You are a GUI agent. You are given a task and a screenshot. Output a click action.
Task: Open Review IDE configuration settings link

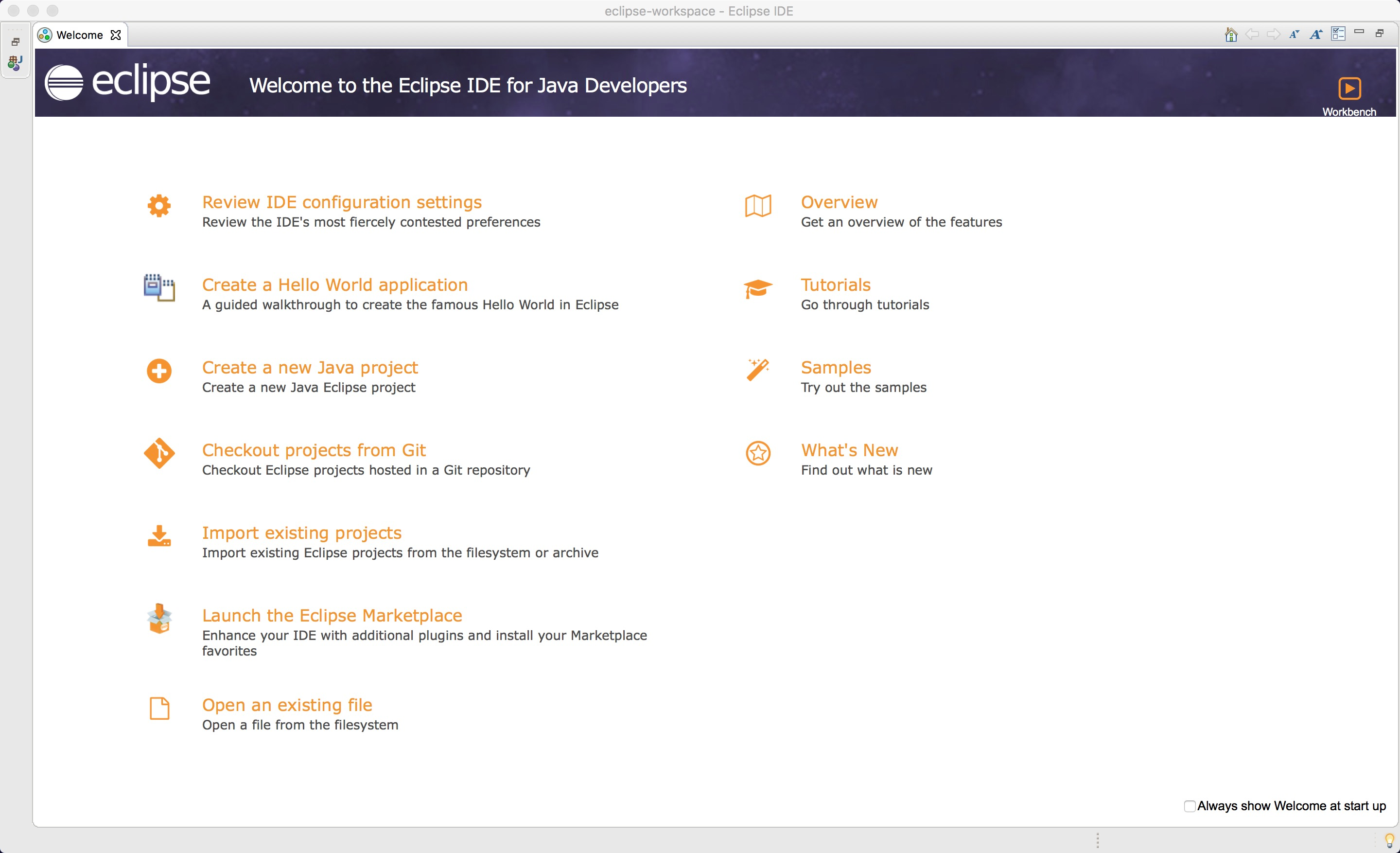tap(342, 202)
